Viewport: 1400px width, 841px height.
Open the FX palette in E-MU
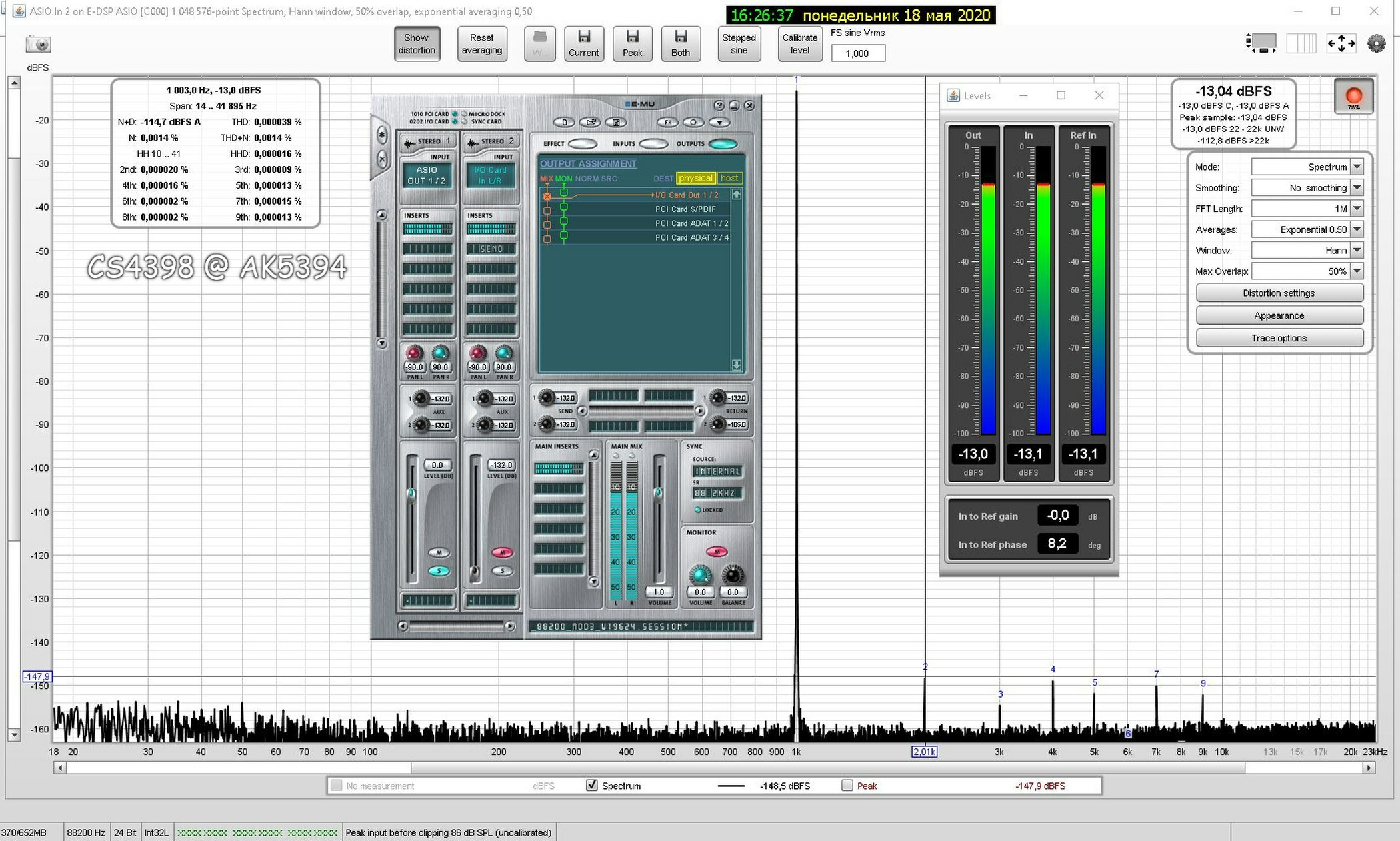click(667, 123)
